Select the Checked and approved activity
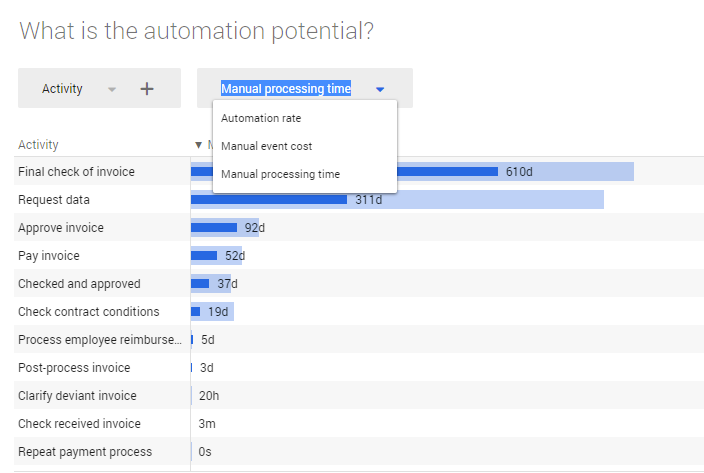The image size is (704, 473). click(x=79, y=284)
